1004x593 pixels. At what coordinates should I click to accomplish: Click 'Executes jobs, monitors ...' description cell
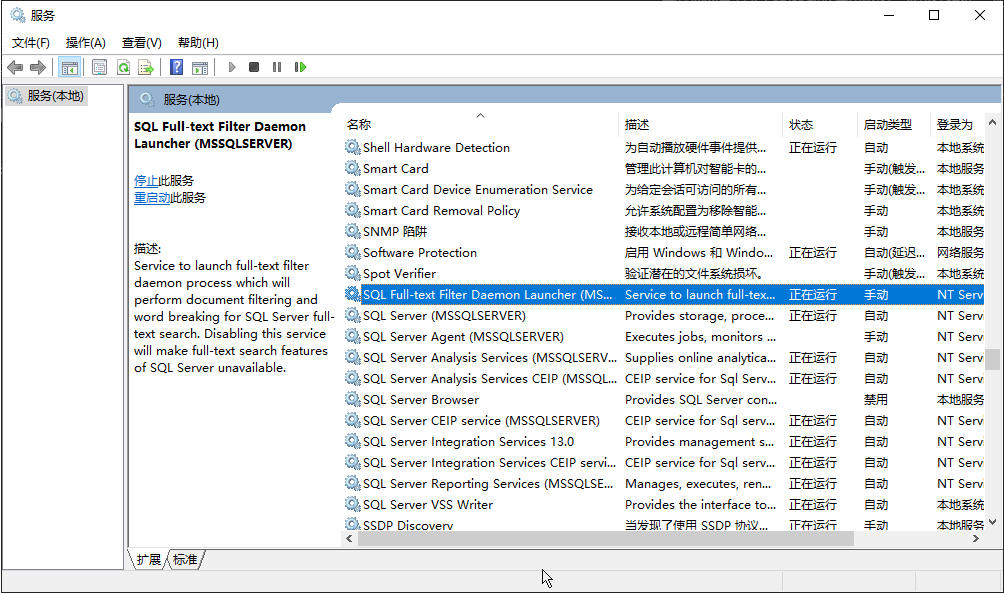click(700, 337)
